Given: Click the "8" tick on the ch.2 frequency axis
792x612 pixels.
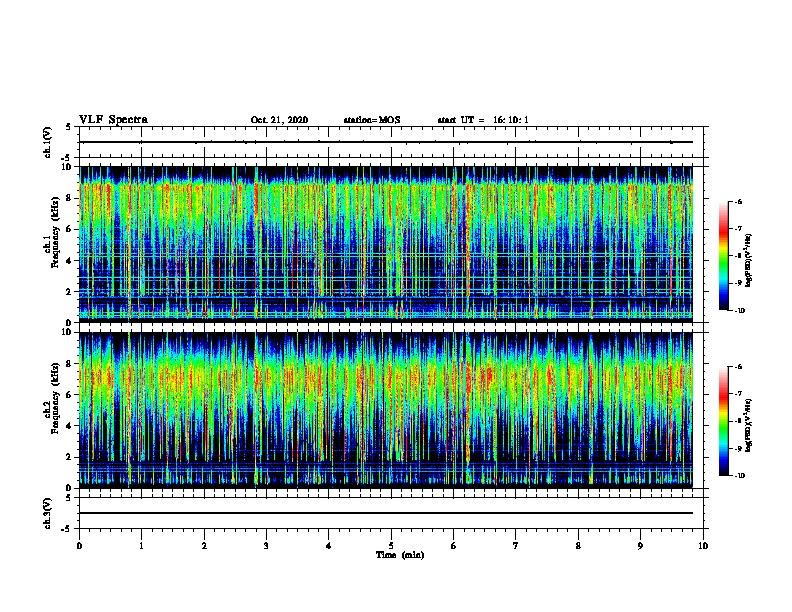Looking at the screenshot, I should click(x=70, y=364).
